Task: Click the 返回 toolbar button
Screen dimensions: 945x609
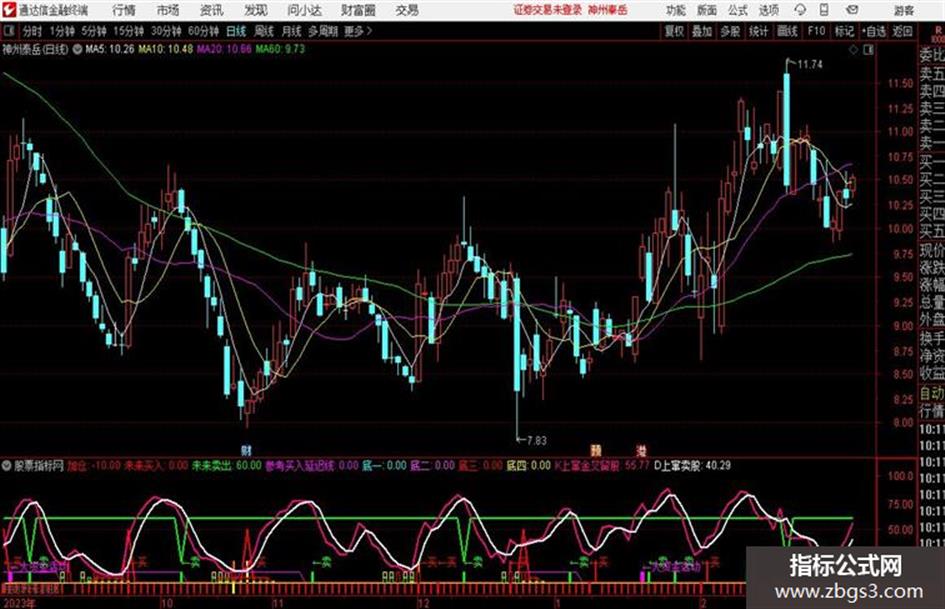Action: coord(902,31)
